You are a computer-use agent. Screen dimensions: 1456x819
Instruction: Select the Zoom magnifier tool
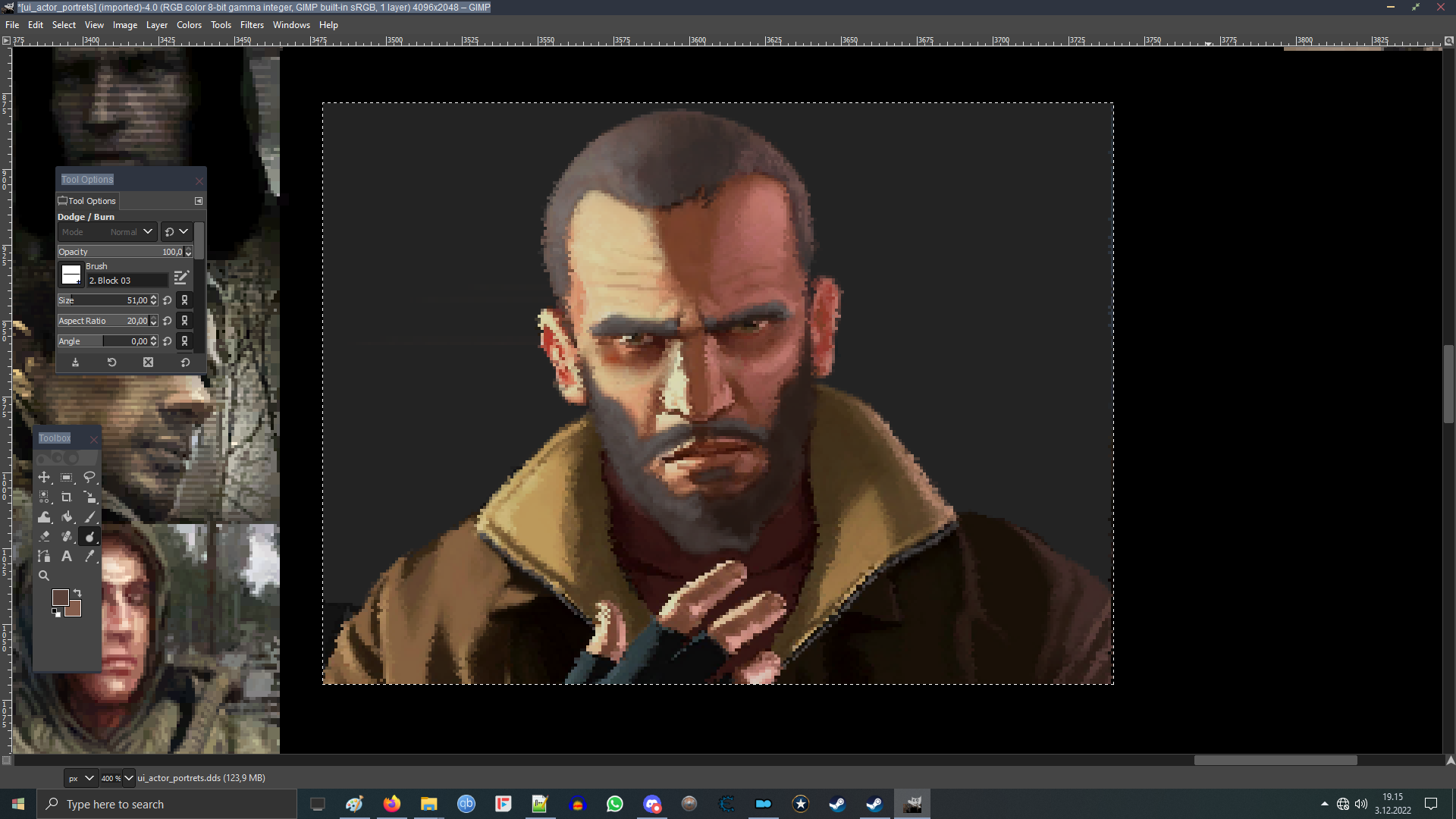coord(44,576)
